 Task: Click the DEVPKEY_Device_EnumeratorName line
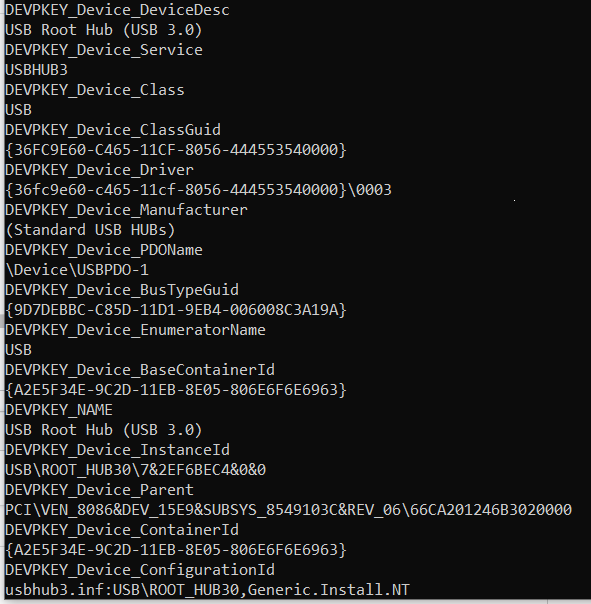point(135,330)
